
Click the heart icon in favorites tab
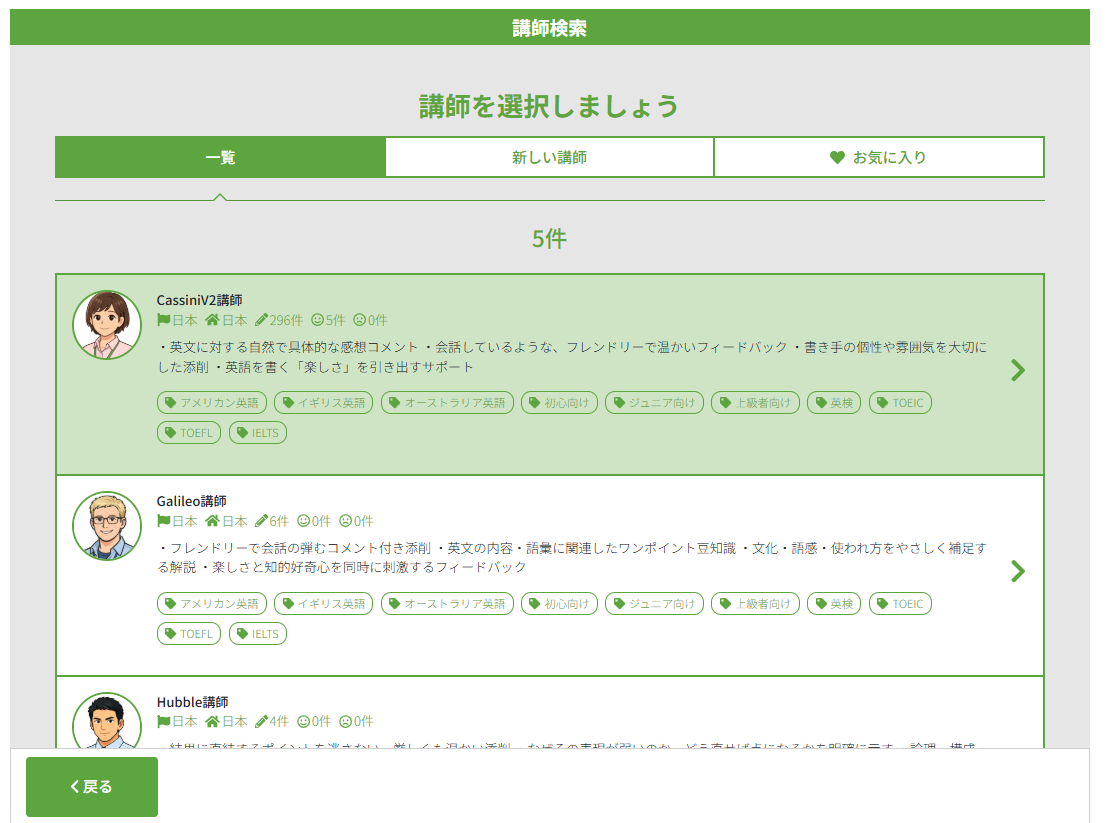837,157
